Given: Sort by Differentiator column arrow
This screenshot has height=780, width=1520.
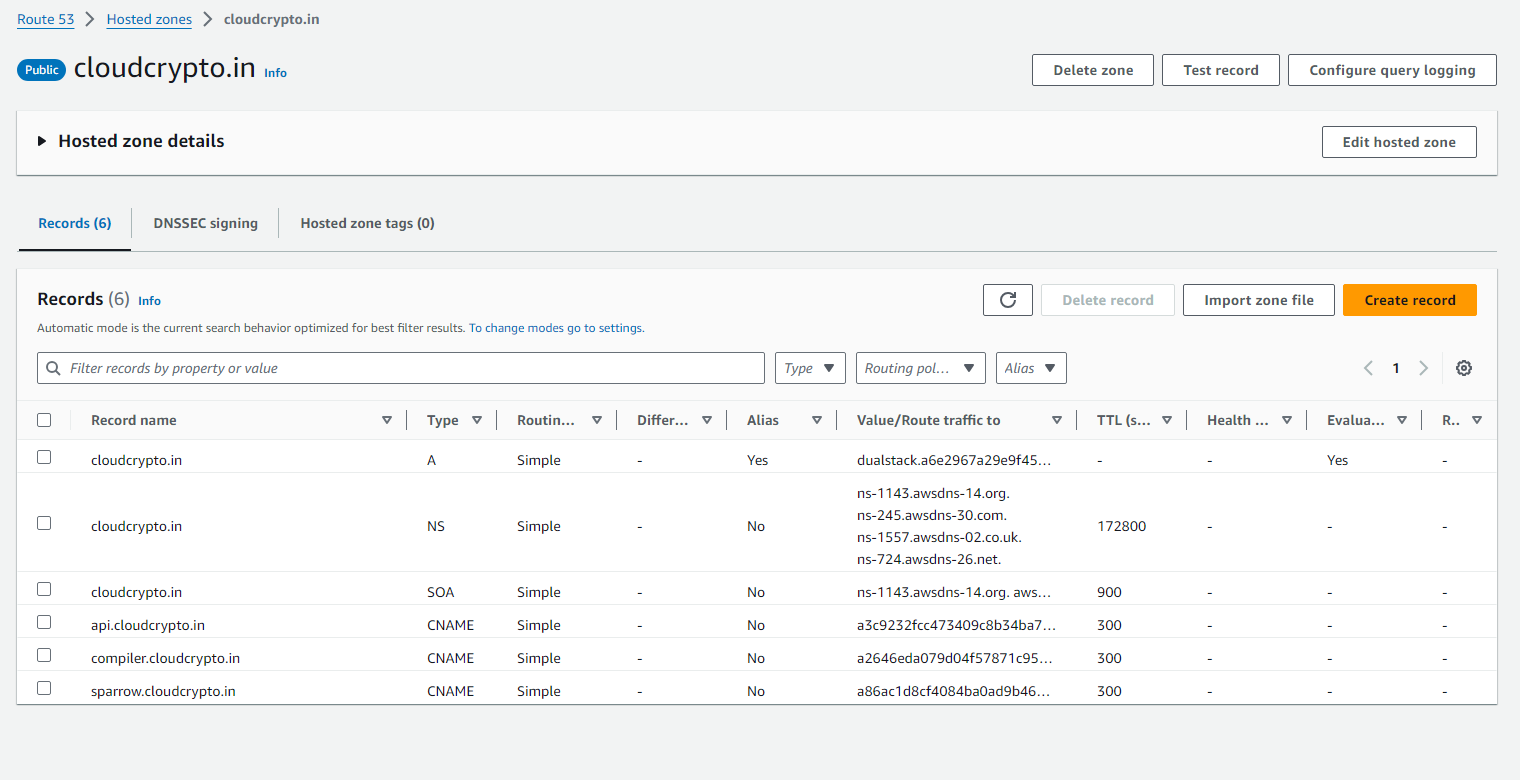Looking at the screenshot, I should [707, 421].
